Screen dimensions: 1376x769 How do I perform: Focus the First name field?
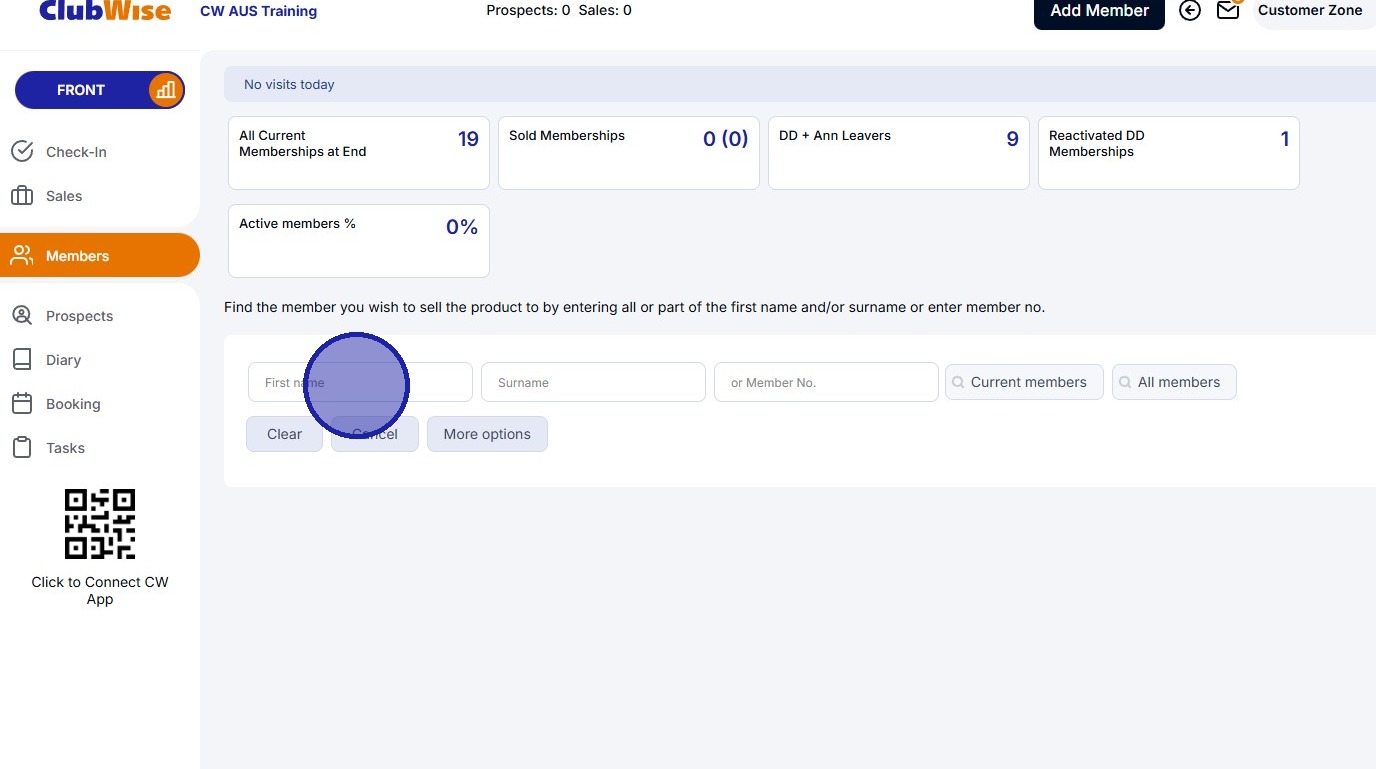(360, 382)
